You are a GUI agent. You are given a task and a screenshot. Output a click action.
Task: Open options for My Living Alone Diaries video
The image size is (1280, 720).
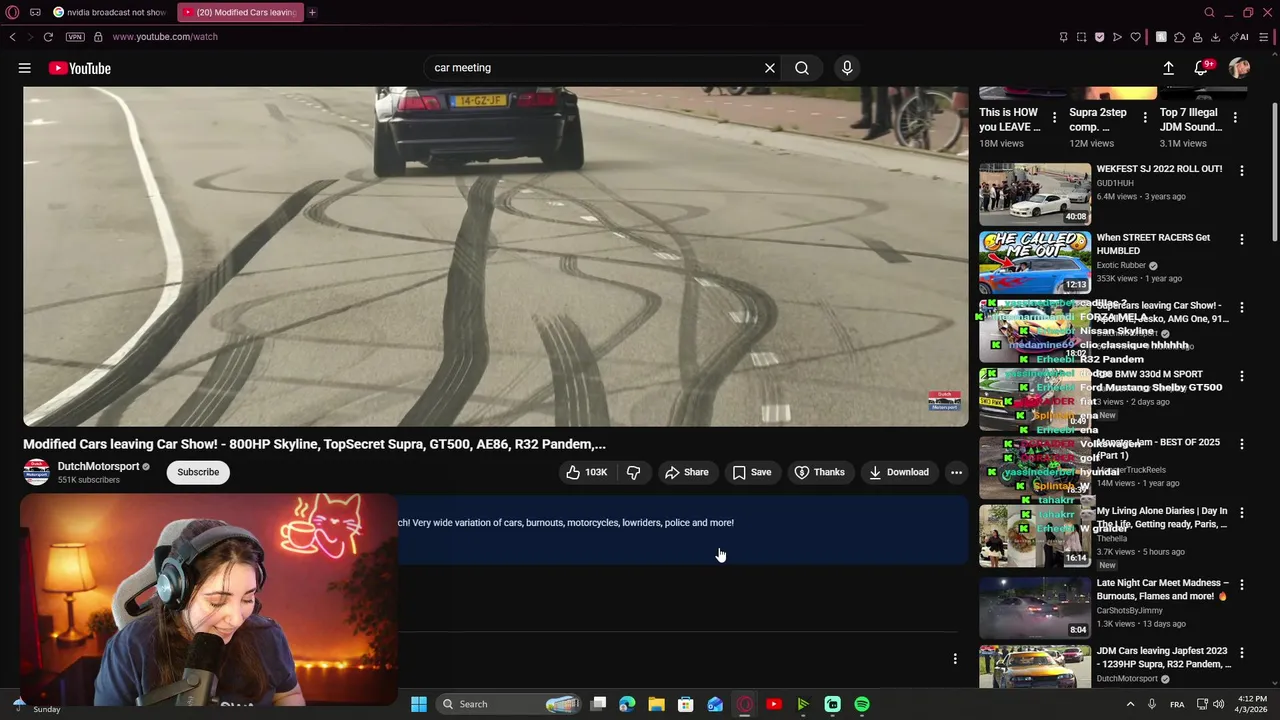(1242, 512)
